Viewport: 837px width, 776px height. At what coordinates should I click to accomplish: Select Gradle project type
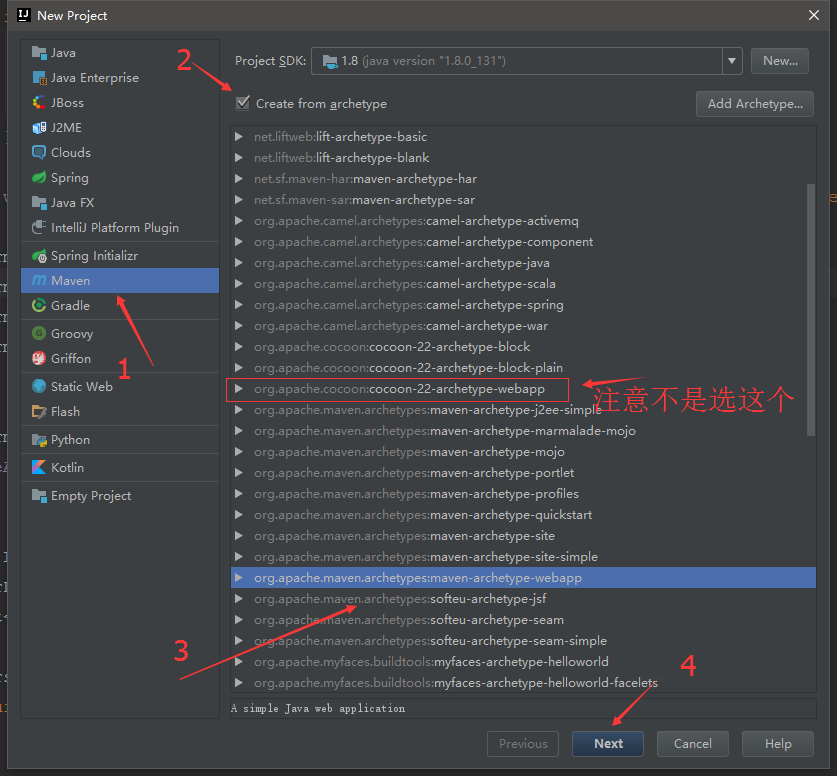point(120,306)
